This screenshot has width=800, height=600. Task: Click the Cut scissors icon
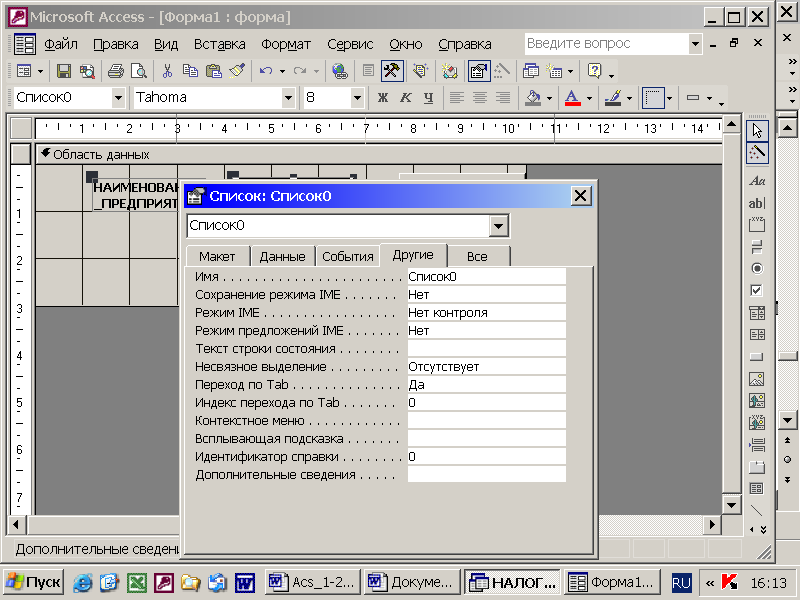(167, 71)
